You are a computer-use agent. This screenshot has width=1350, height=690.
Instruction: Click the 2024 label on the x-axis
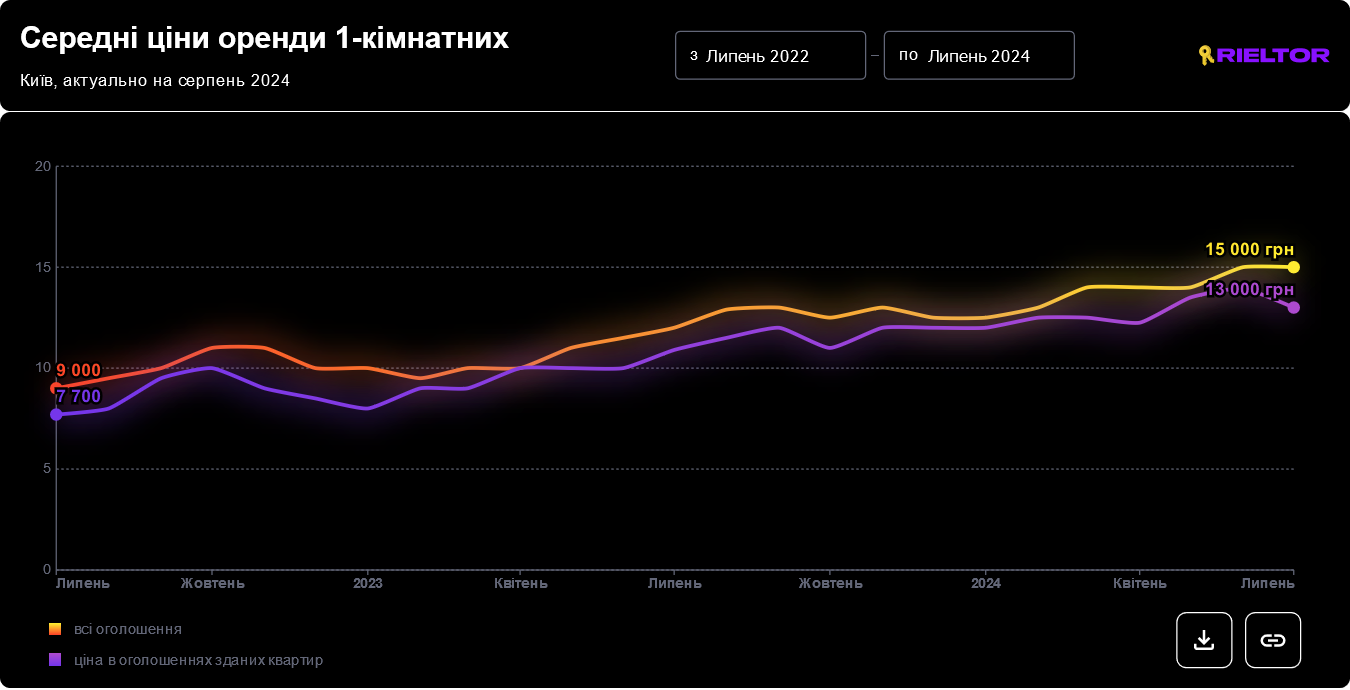[986, 582]
